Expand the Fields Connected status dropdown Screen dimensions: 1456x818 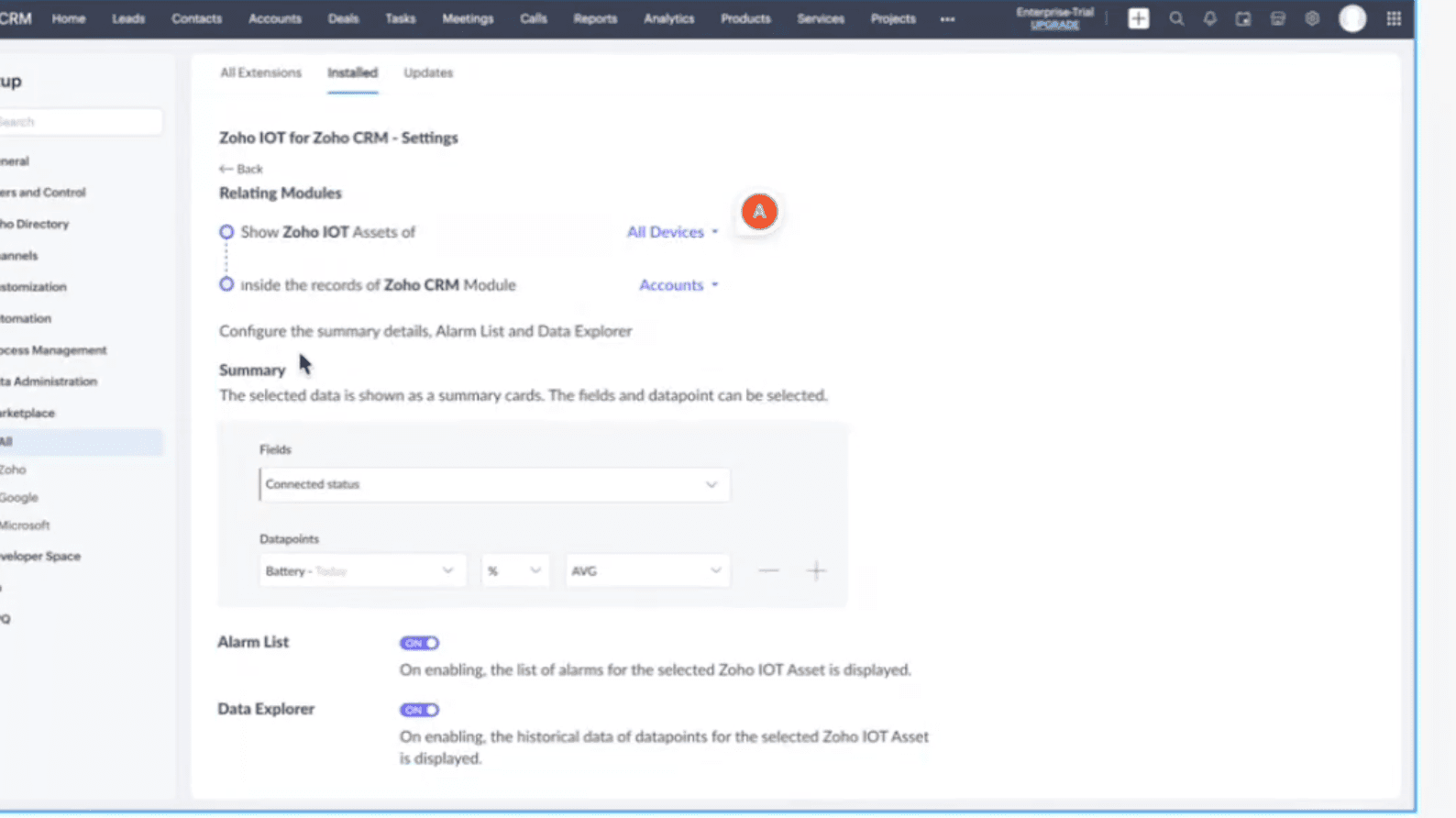tap(494, 484)
